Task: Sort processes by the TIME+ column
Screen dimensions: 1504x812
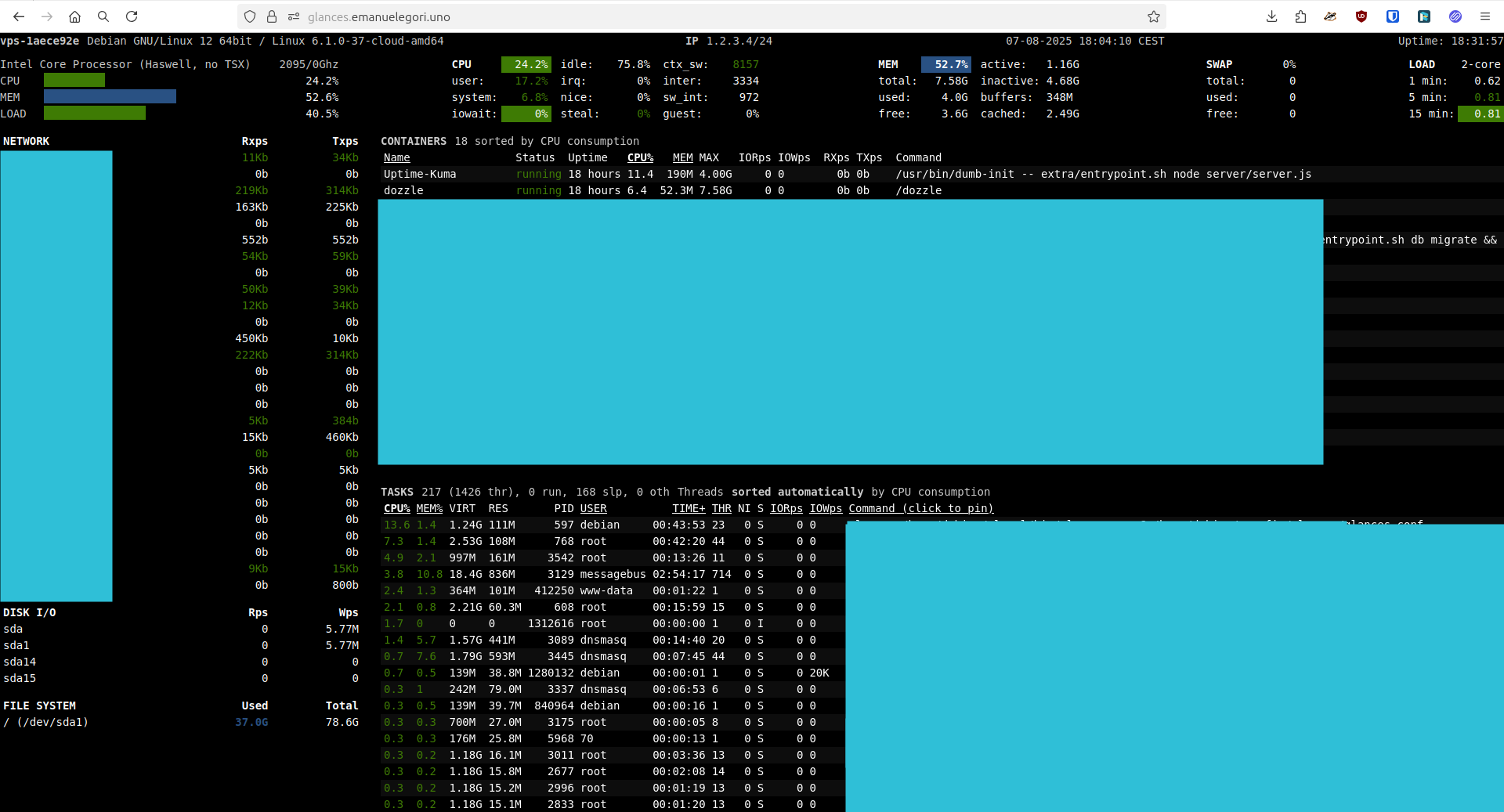Action: (x=689, y=508)
